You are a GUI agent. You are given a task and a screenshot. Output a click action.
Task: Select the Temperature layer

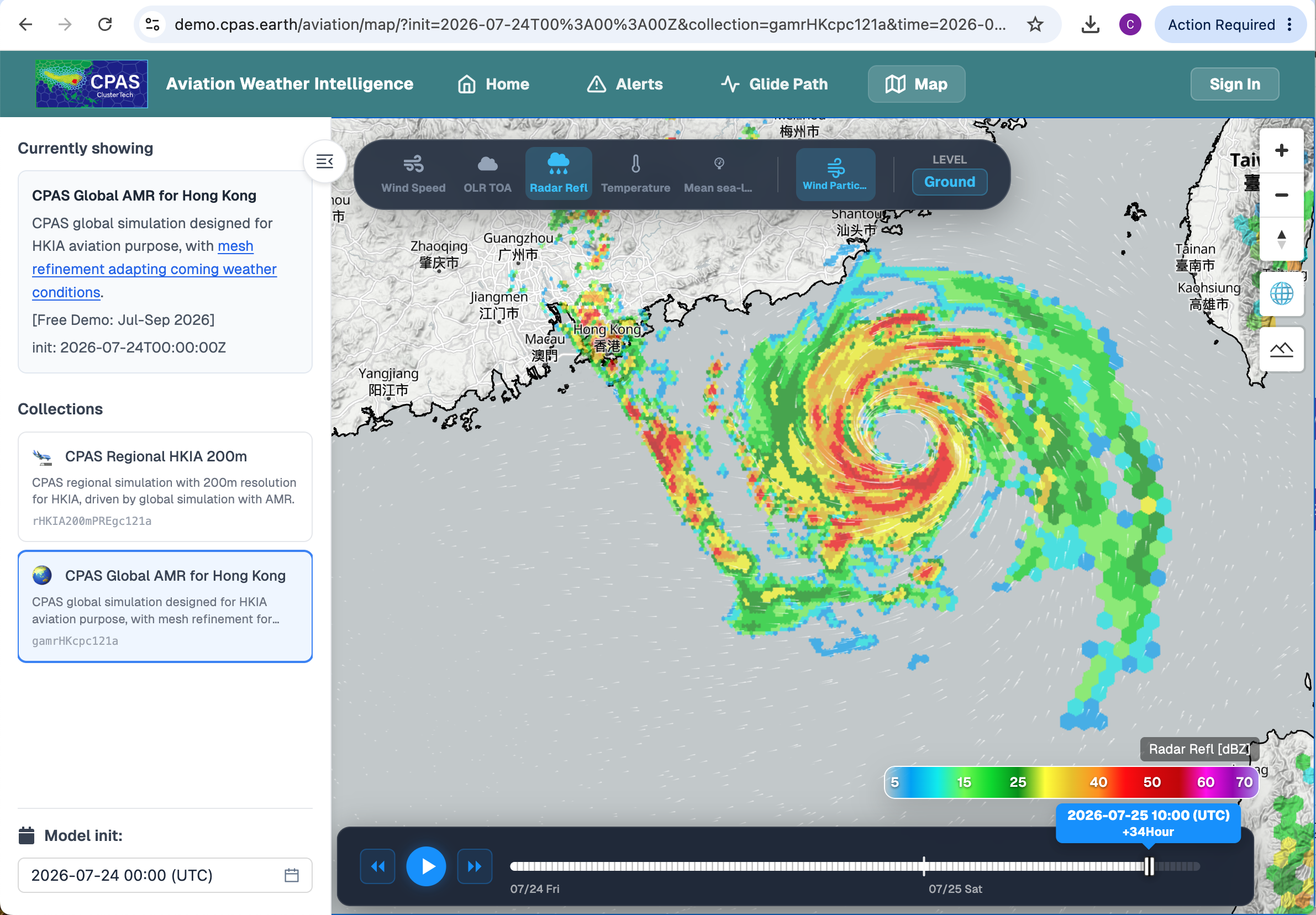click(x=635, y=173)
